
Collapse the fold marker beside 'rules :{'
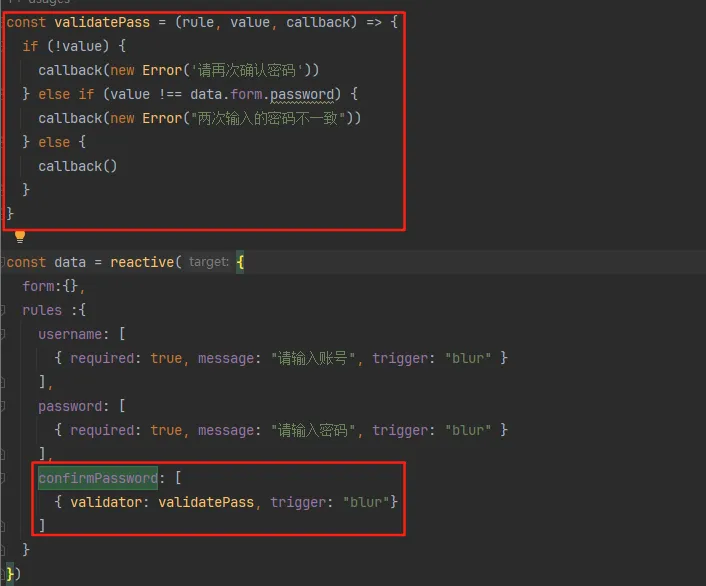[x=2, y=310]
